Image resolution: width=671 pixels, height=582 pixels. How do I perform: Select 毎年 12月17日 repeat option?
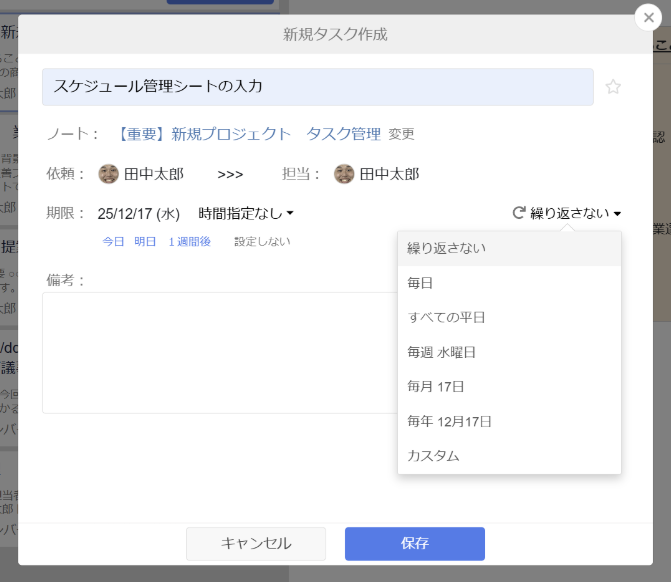click(x=509, y=422)
